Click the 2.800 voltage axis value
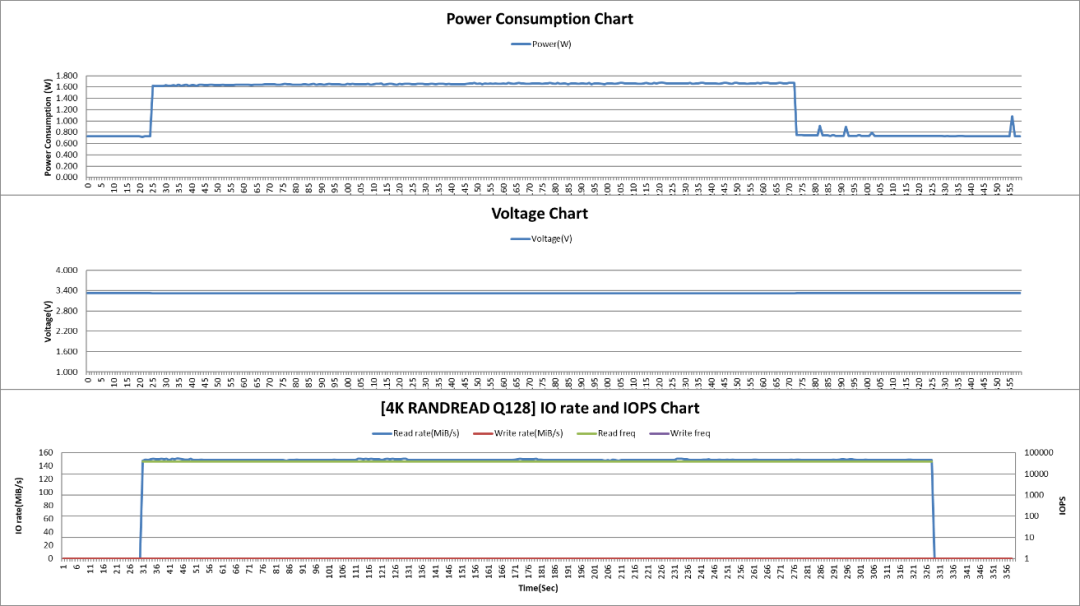 [x=67, y=311]
